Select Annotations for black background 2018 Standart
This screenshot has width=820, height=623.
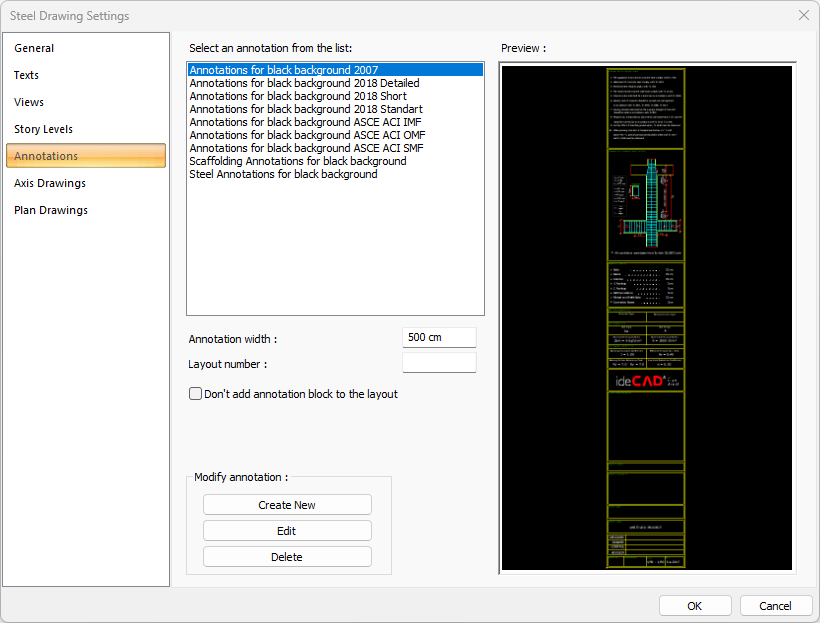[305, 109]
